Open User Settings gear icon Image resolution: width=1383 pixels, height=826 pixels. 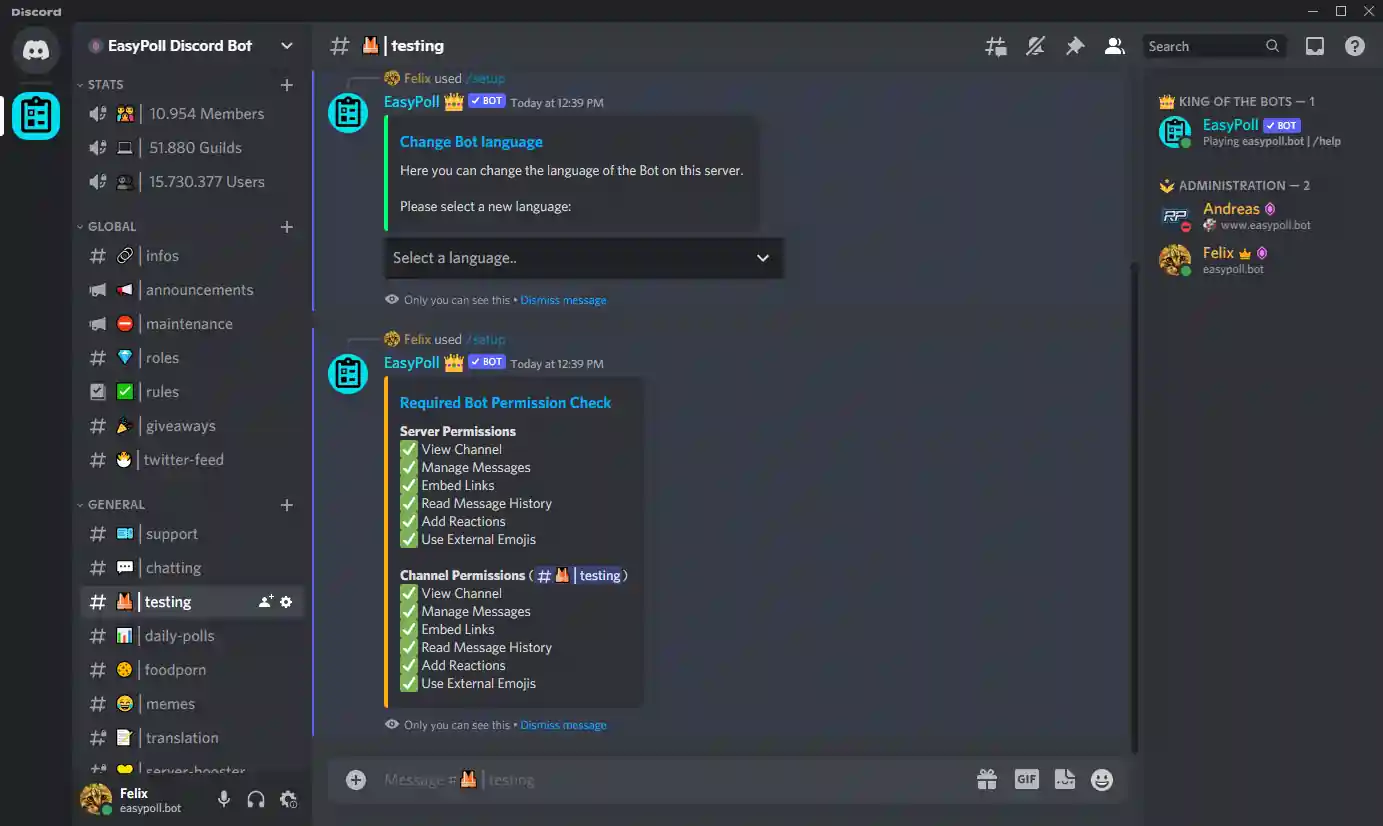point(288,799)
